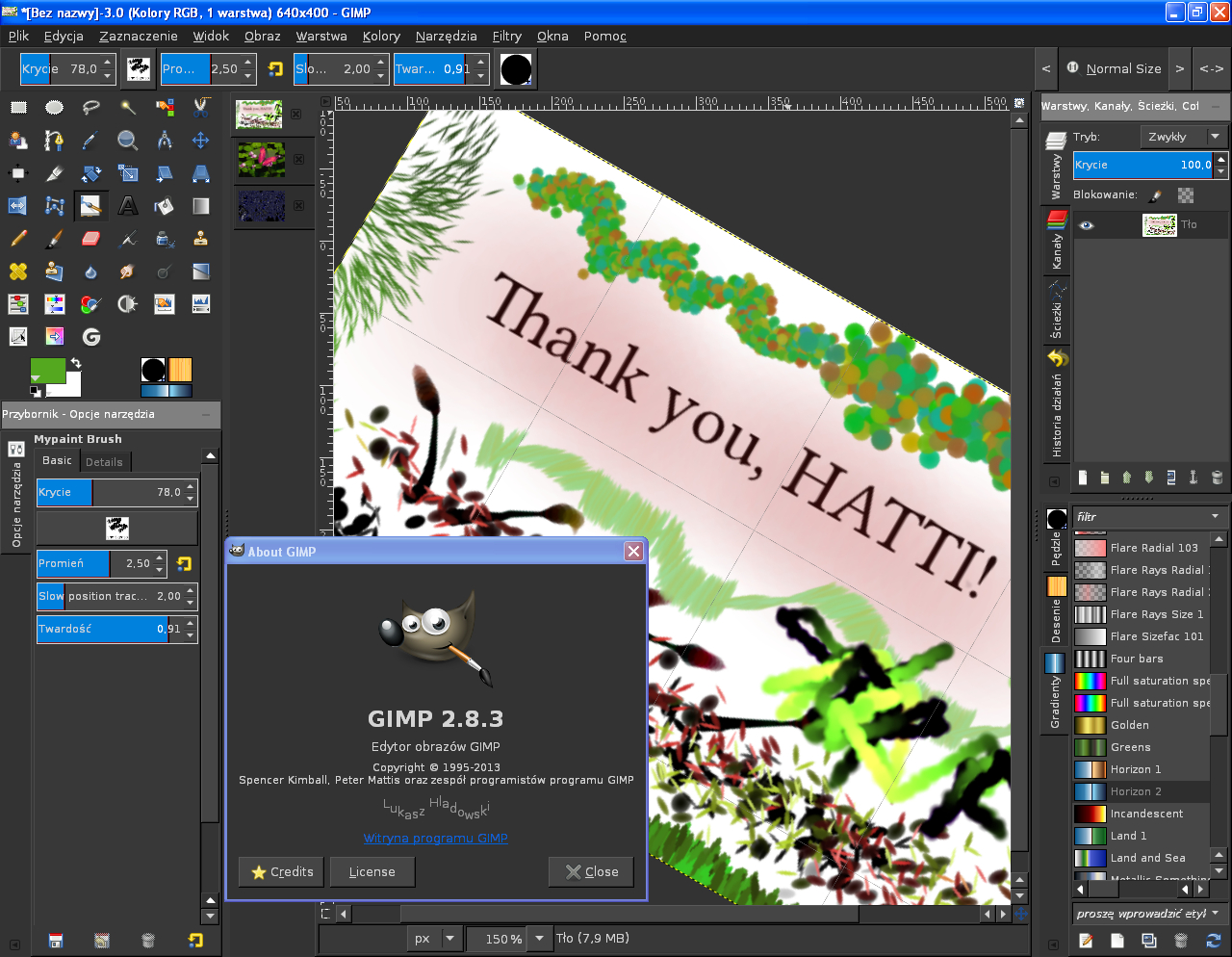
Task: Open the Kolory menu
Action: [x=381, y=36]
